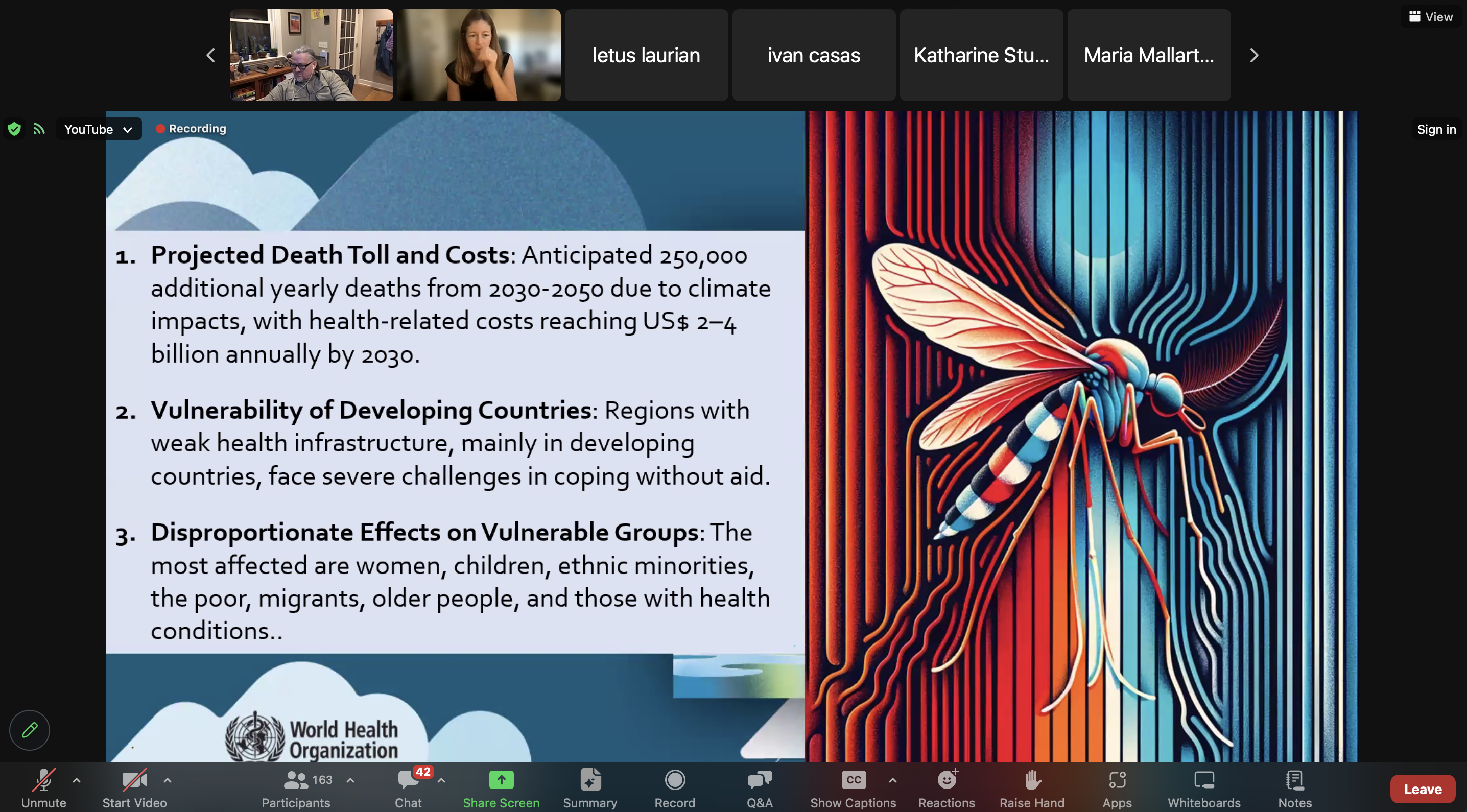Viewport: 1467px width, 812px height.
Task: Open Reactions menu
Action: pos(947,788)
